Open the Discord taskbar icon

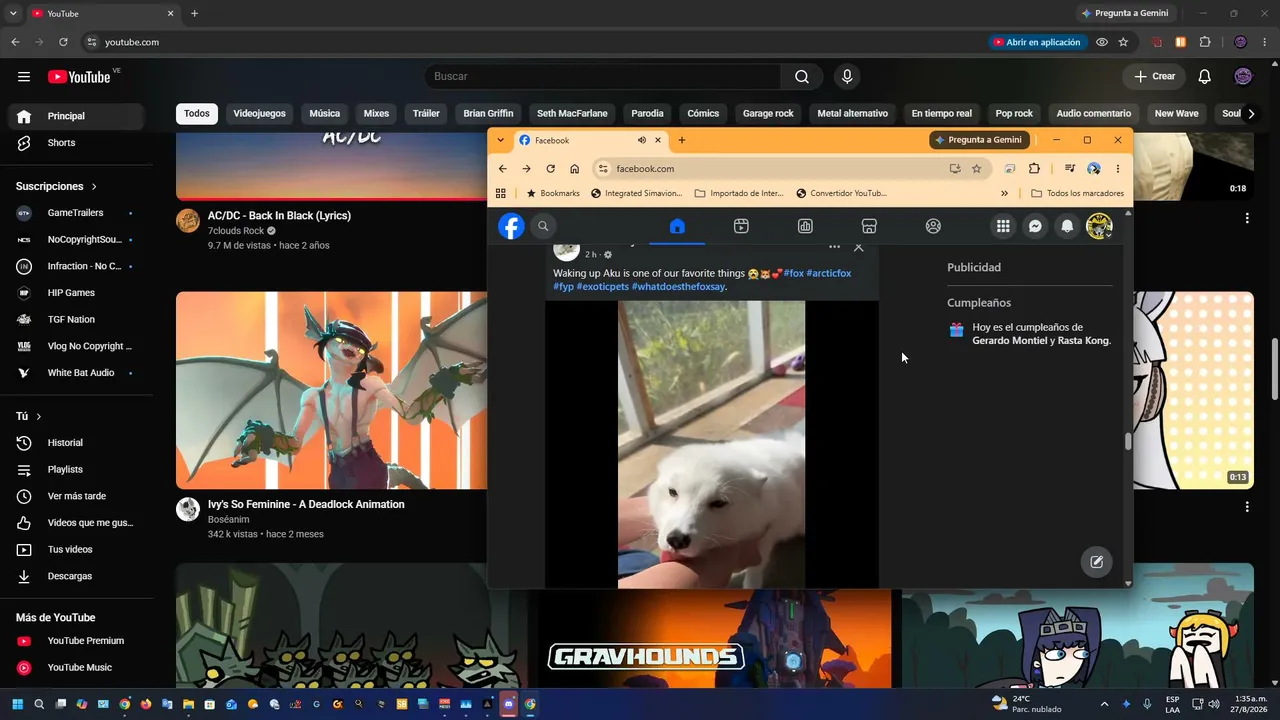(x=508, y=704)
